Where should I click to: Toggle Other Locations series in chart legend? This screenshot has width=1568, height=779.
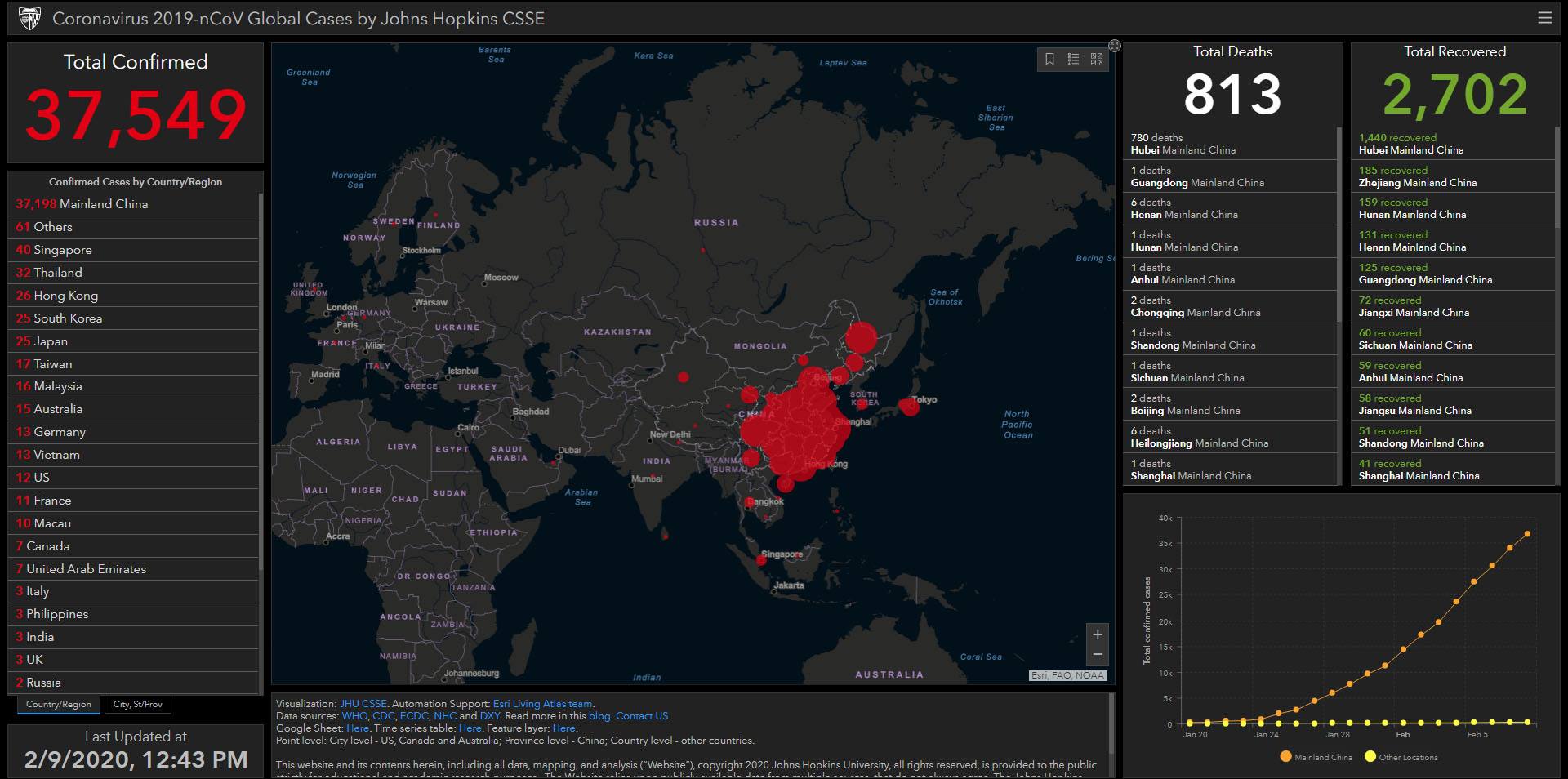pos(1401,757)
